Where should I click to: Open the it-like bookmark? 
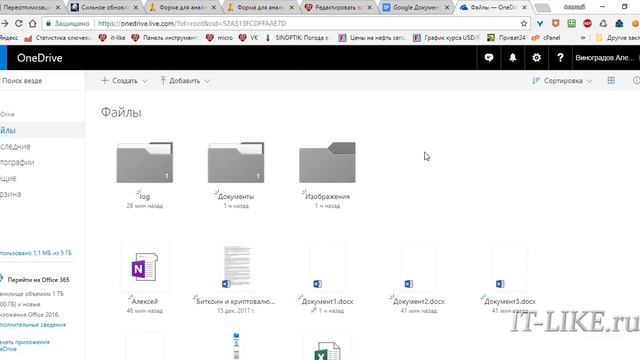(112, 38)
